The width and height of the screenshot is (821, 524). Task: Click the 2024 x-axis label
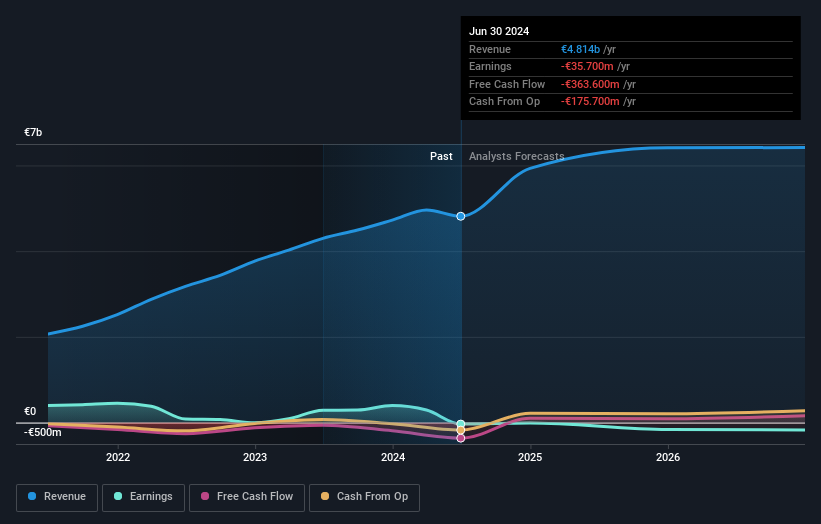coord(393,457)
